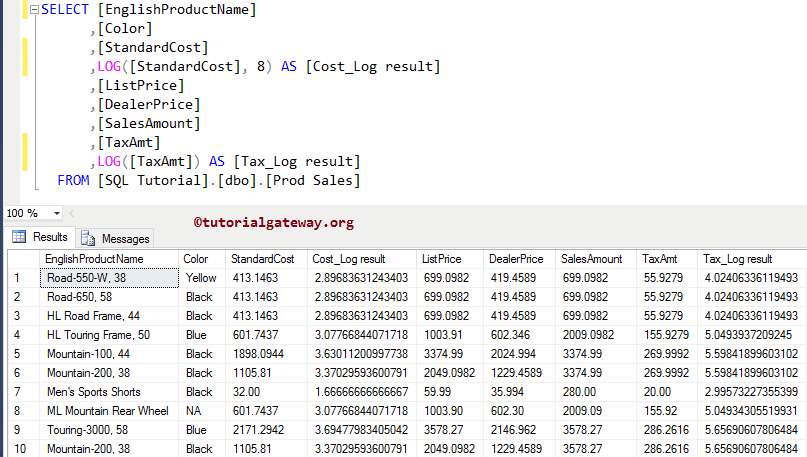Click the Messages tab icon

click(x=88, y=238)
